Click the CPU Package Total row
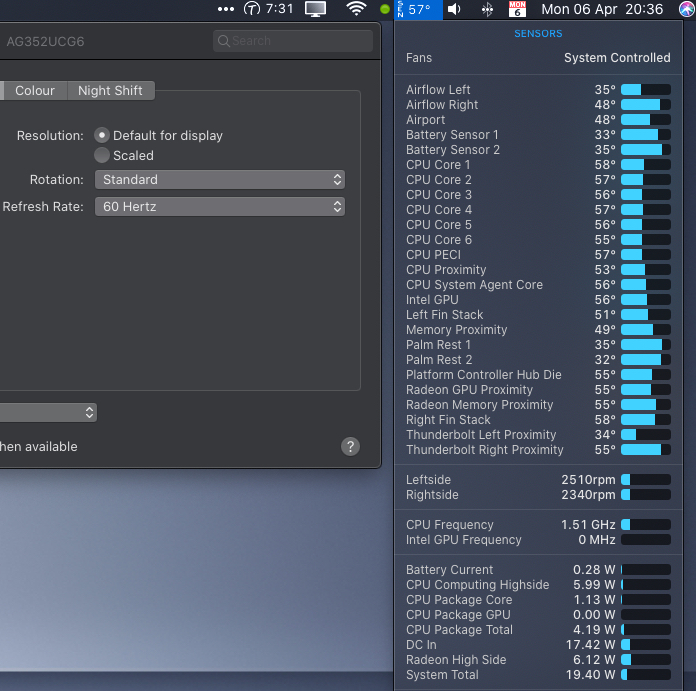This screenshot has height=691, width=696. pos(538,630)
